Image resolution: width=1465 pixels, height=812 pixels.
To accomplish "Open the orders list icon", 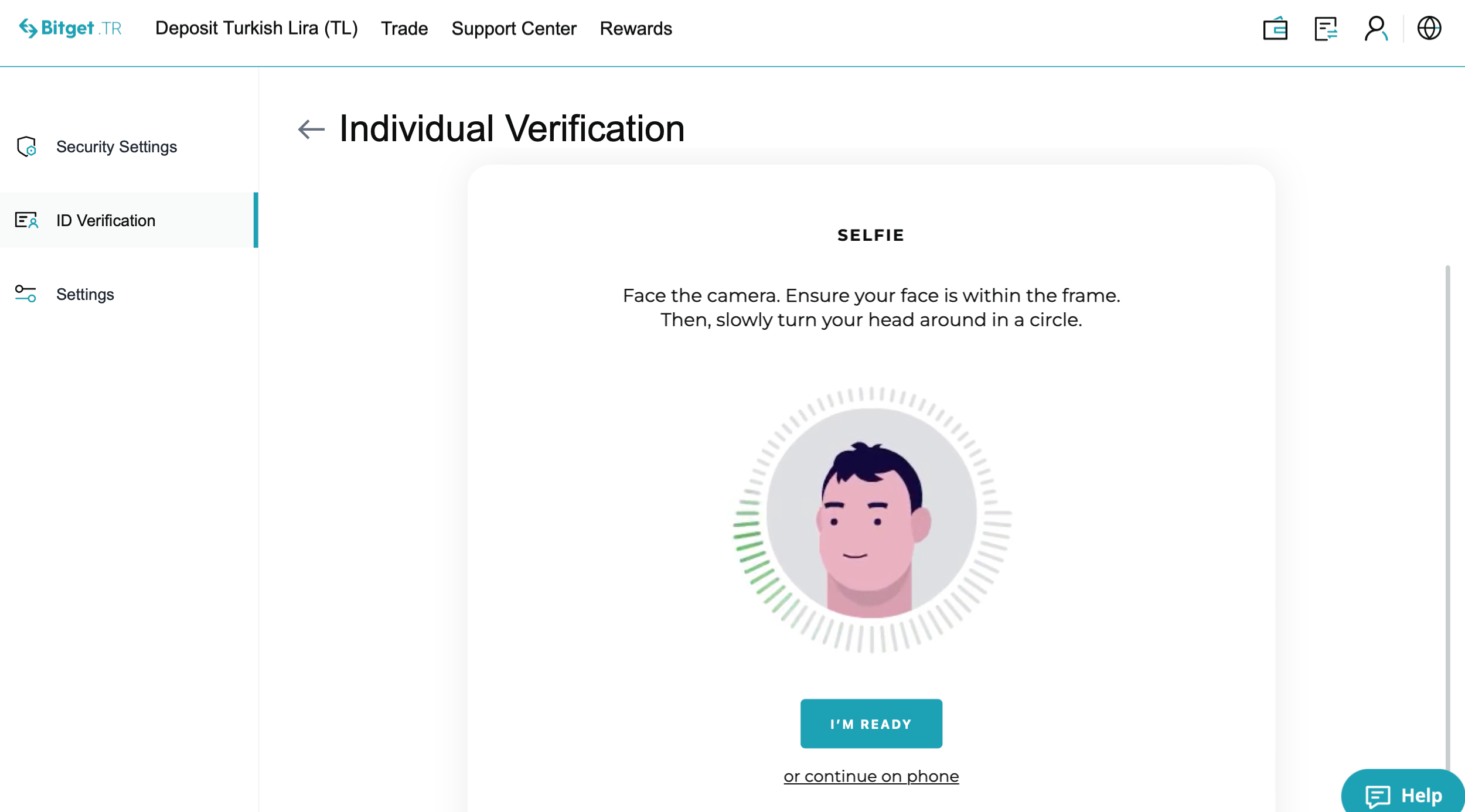I will pos(1326,28).
